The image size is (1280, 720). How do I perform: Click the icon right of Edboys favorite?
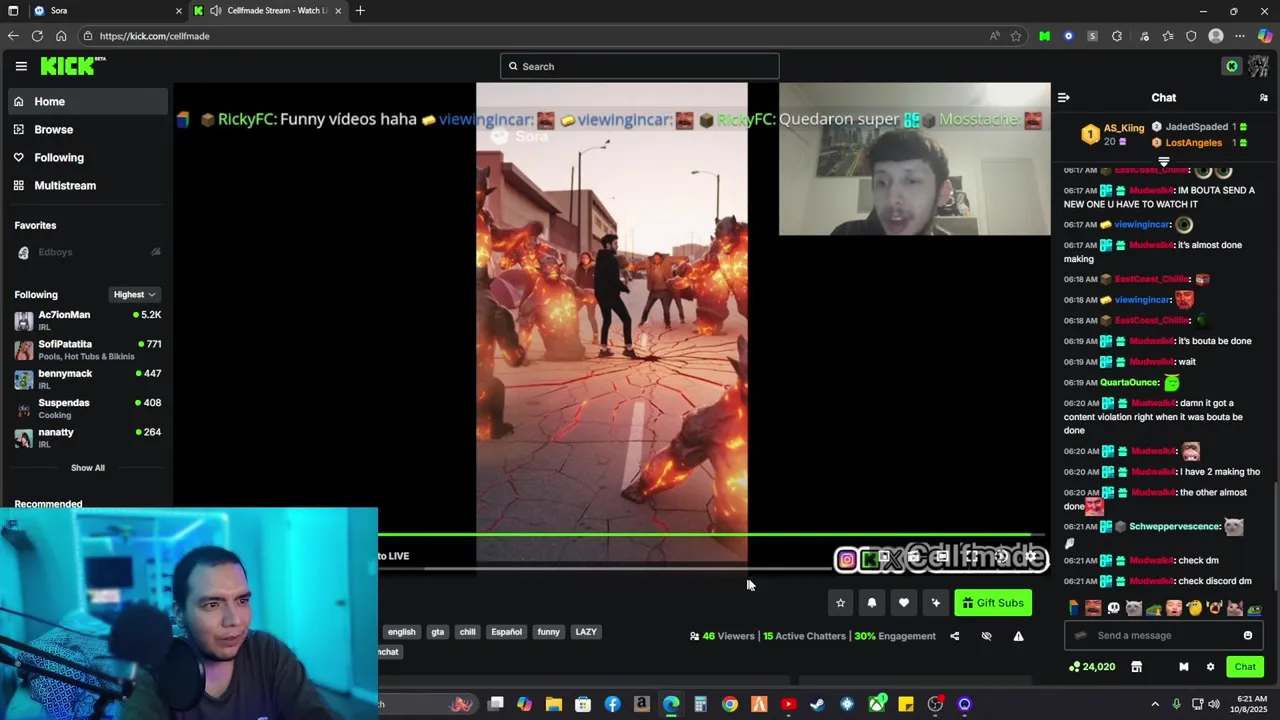coord(156,252)
